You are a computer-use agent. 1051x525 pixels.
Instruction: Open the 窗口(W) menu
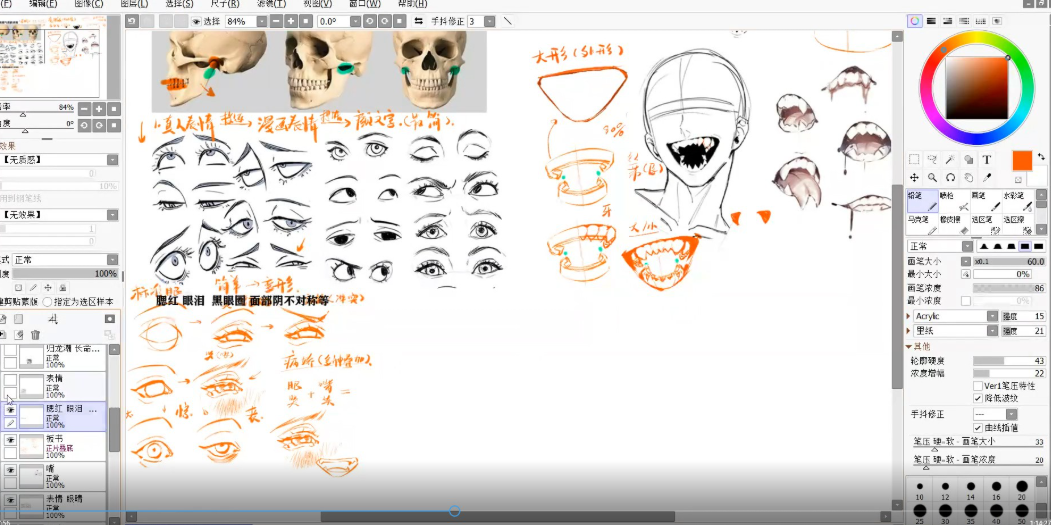click(x=364, y=4)
